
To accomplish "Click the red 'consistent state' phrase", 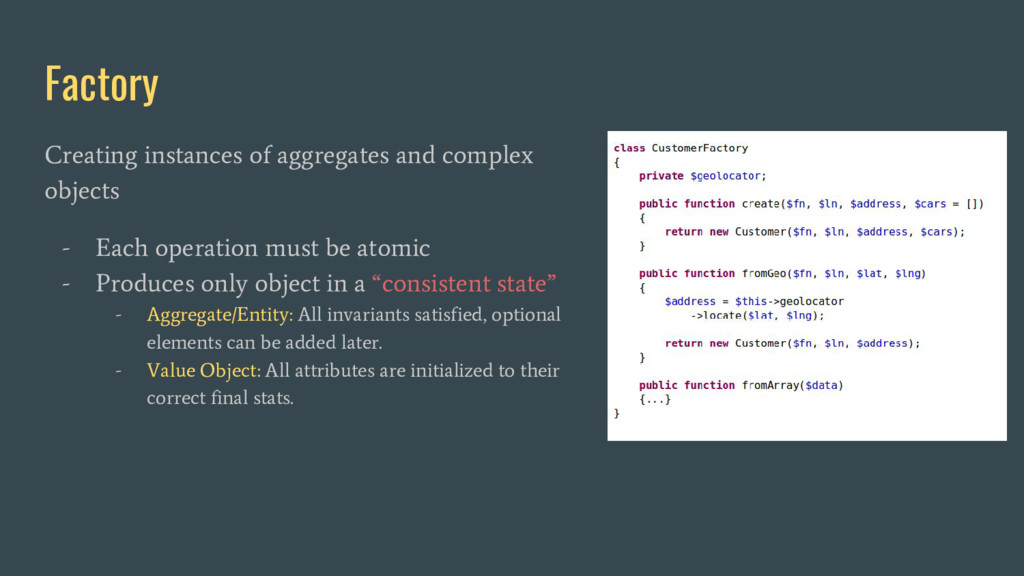I will tap(464, 283).
